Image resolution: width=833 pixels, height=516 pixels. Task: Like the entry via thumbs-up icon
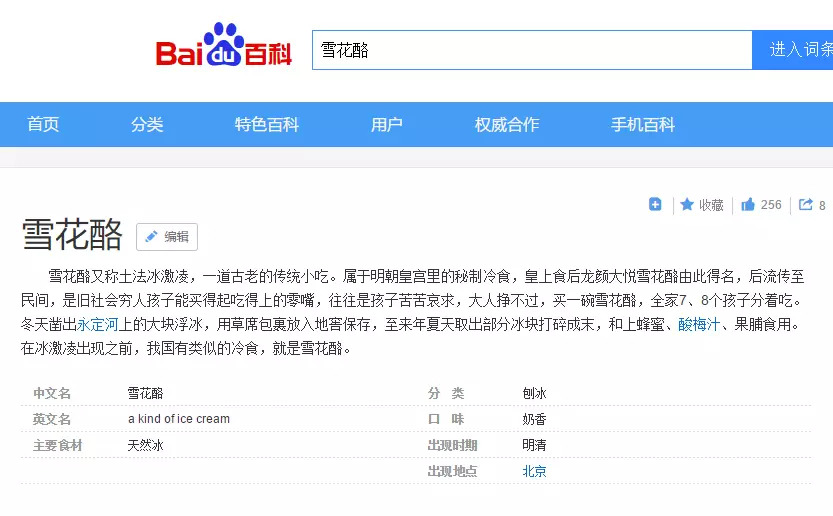(747, 204)
